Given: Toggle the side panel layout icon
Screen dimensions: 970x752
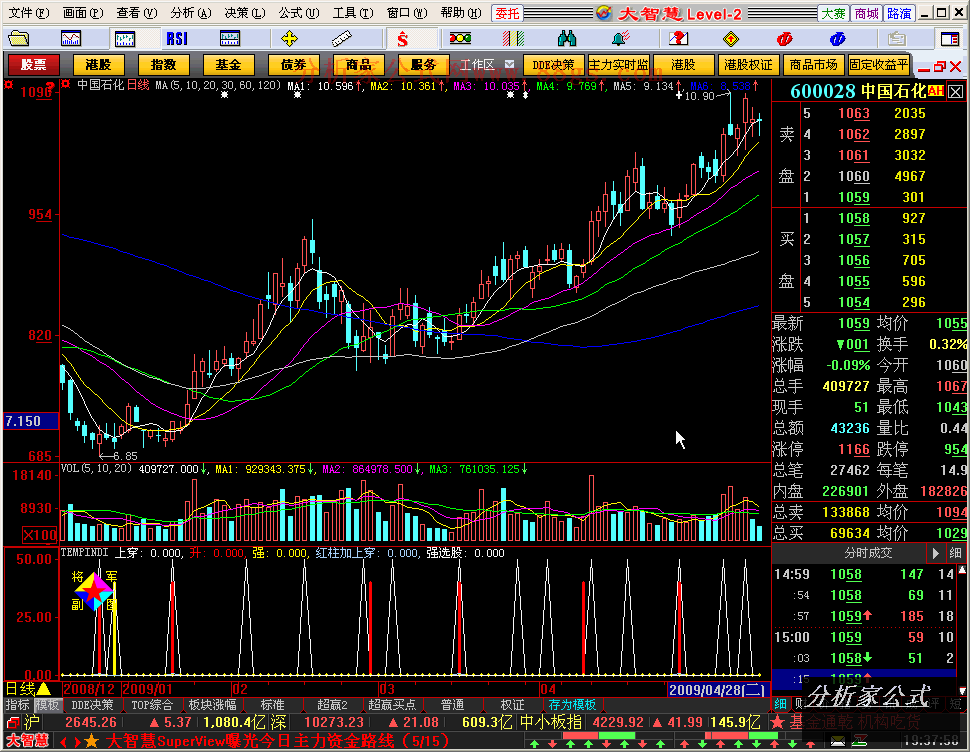Looking at the screenshot, I should pyautogui.click(x=950, y=39).
